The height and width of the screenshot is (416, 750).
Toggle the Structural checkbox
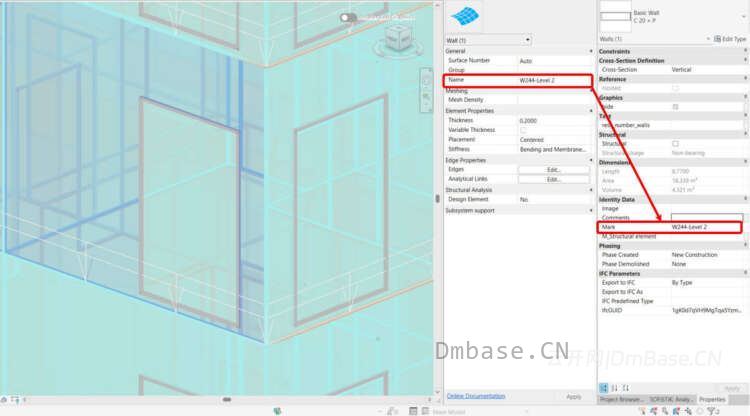[x=675, y=143]
